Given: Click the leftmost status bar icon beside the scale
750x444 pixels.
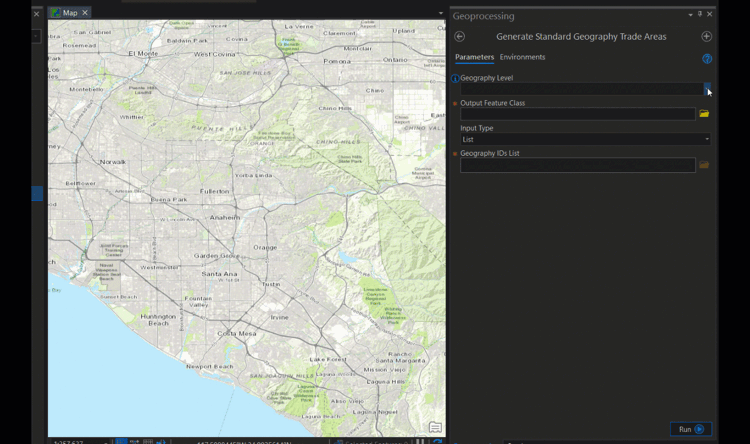Looking at the screenshot, I should click(x=121, y=441).
